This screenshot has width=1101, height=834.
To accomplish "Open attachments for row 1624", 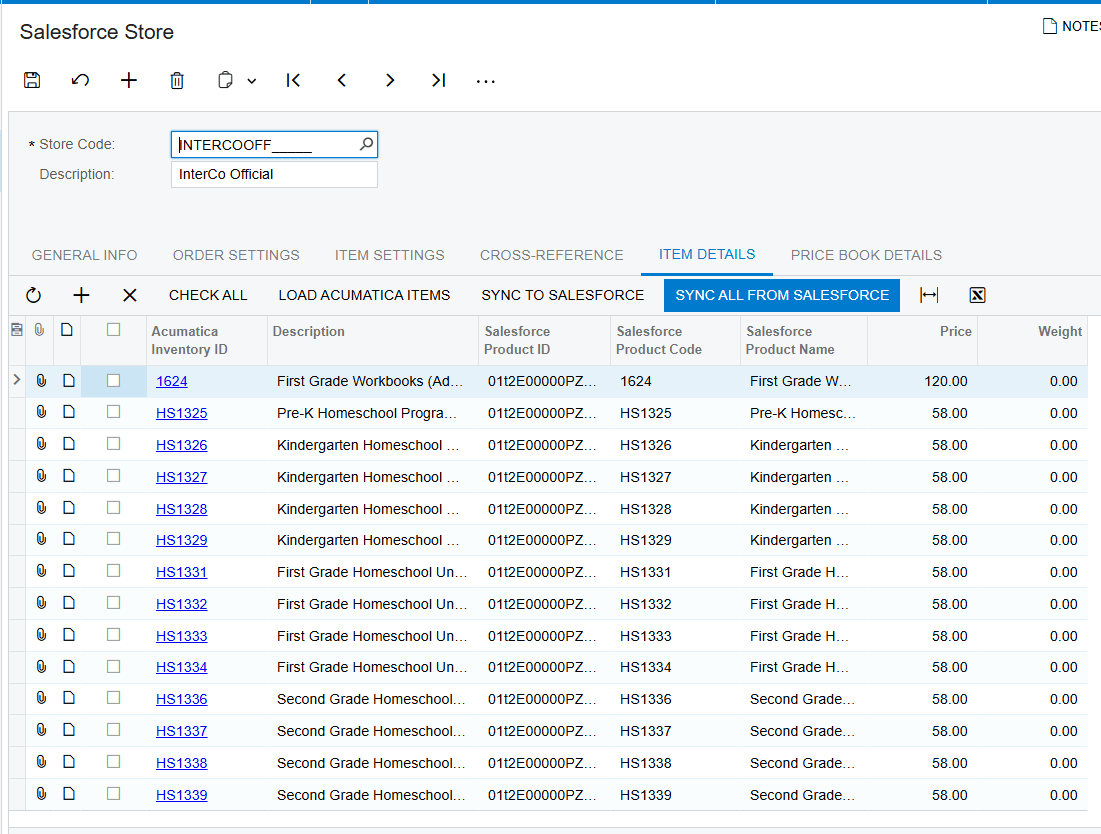I will click(41, 380).
